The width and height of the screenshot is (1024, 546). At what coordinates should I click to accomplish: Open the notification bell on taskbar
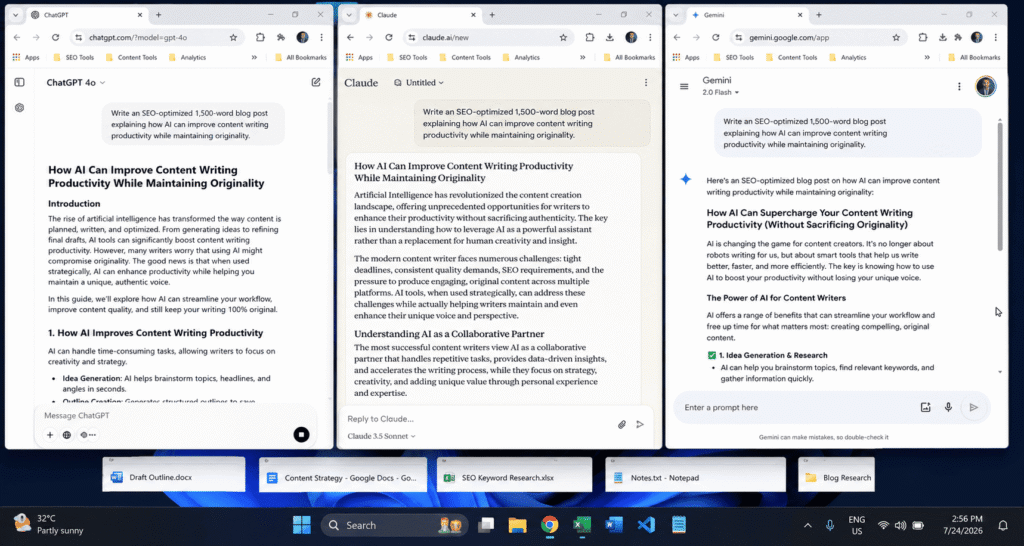[x=1003, y=525]
